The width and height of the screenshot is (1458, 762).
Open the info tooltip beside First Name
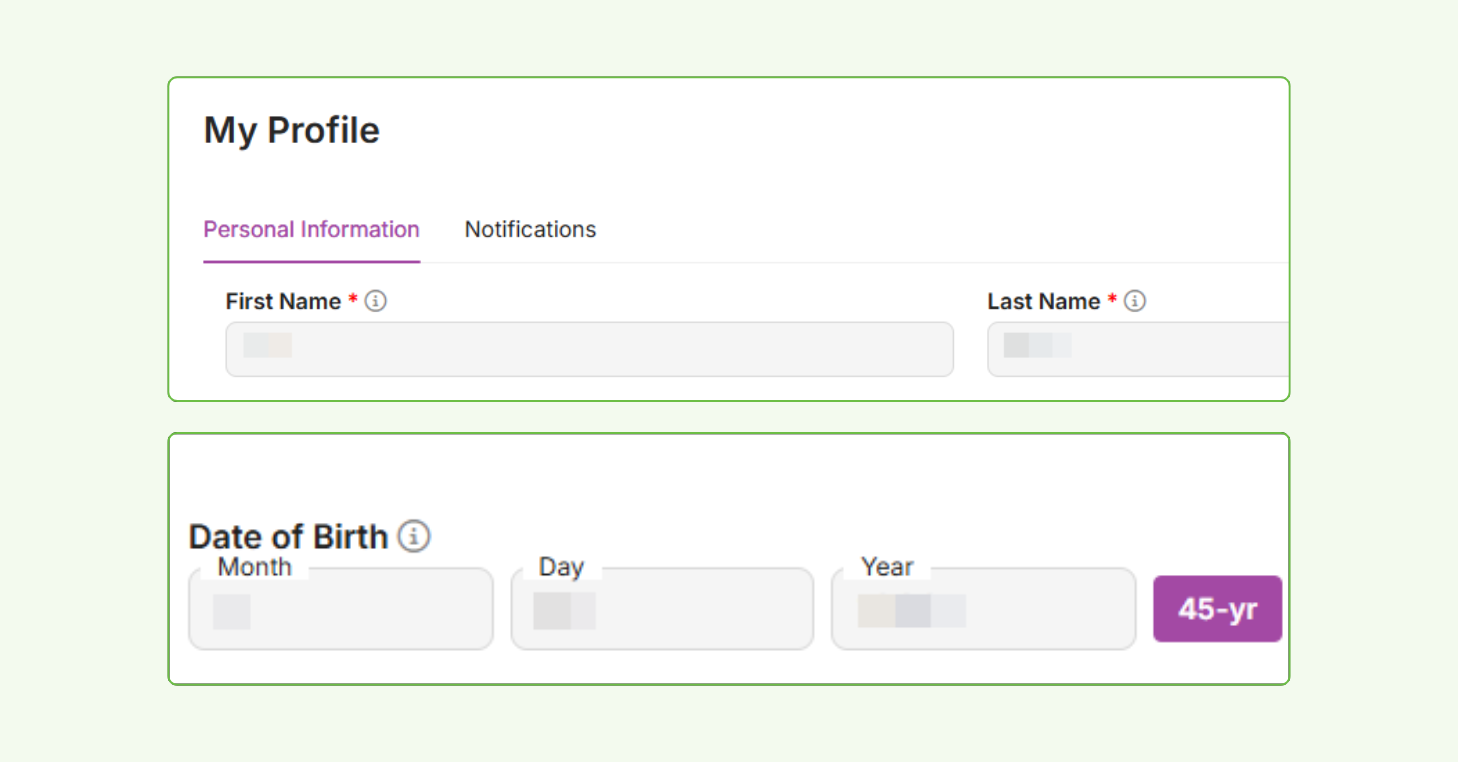coord(376,300)
